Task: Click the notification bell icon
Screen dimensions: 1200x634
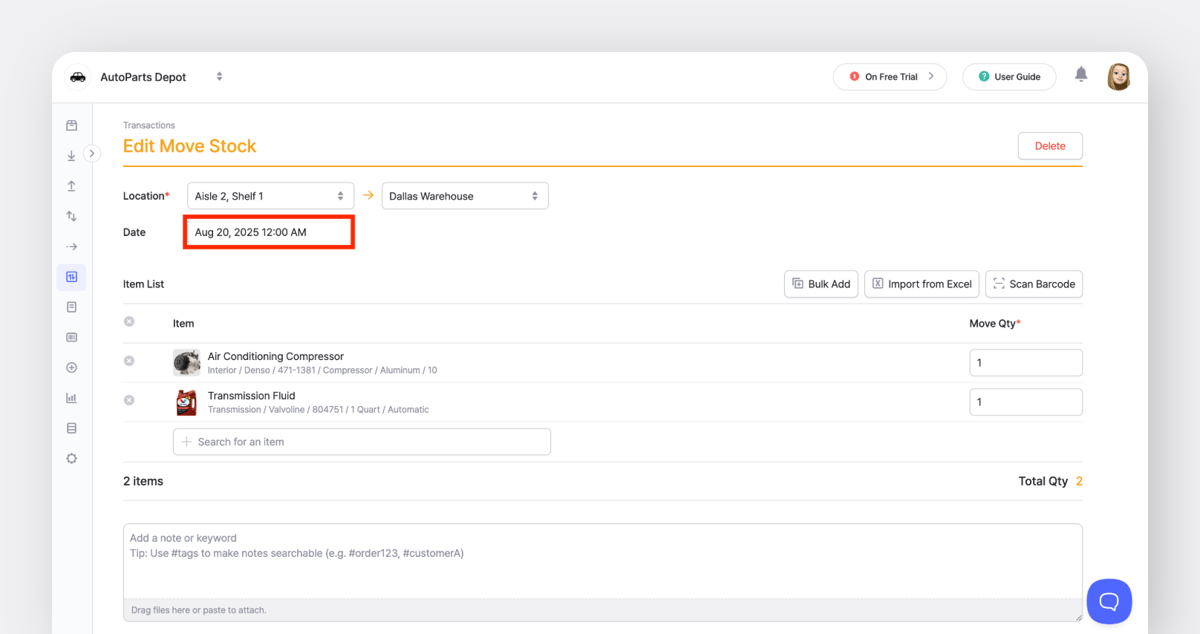Action: (x=1081, y=76)
